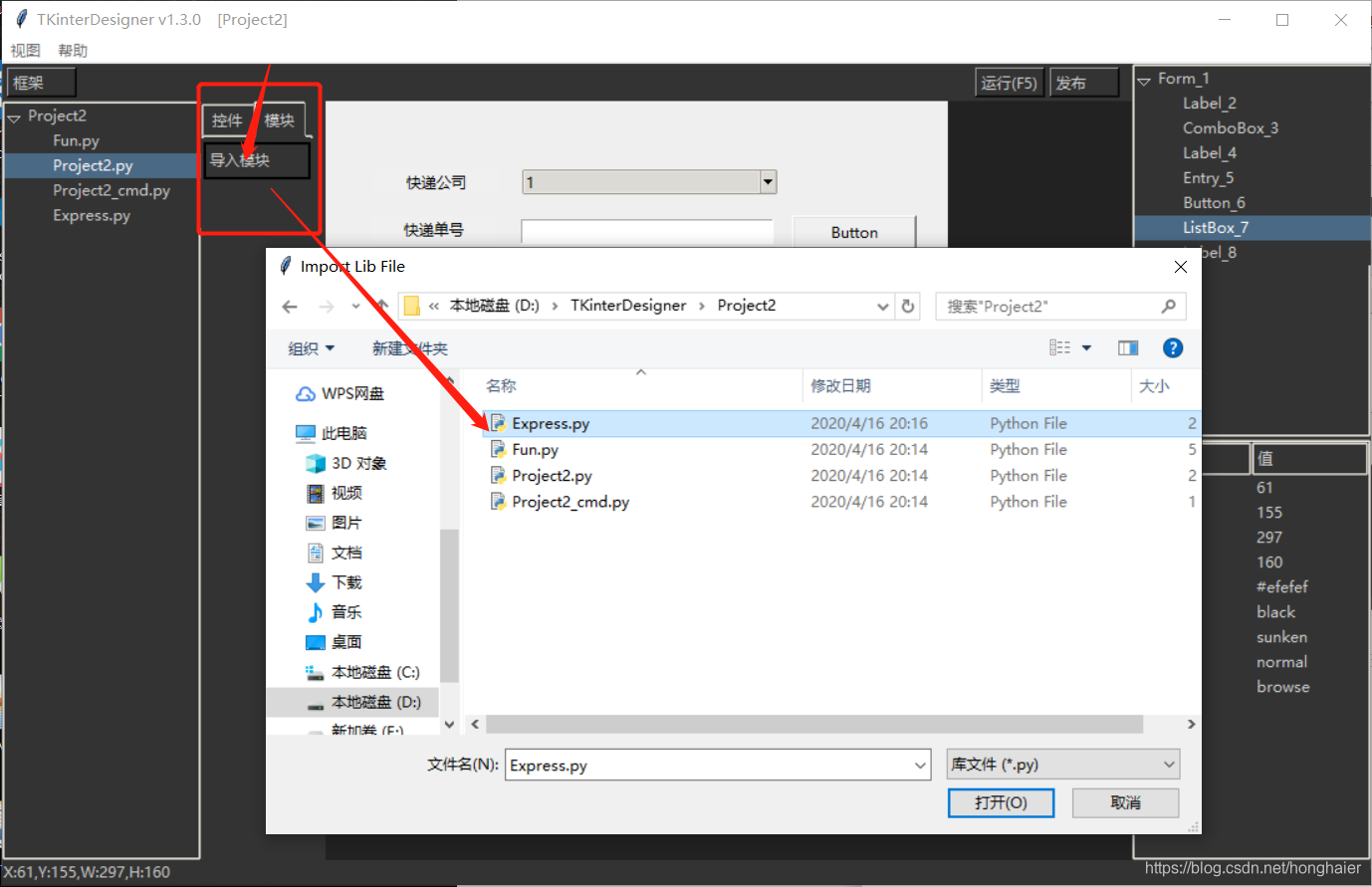Viewport: 1372px width, 887px height.
Task: Click the back arrow in Import Lib File dialog
Action: (x=290, y=307)
